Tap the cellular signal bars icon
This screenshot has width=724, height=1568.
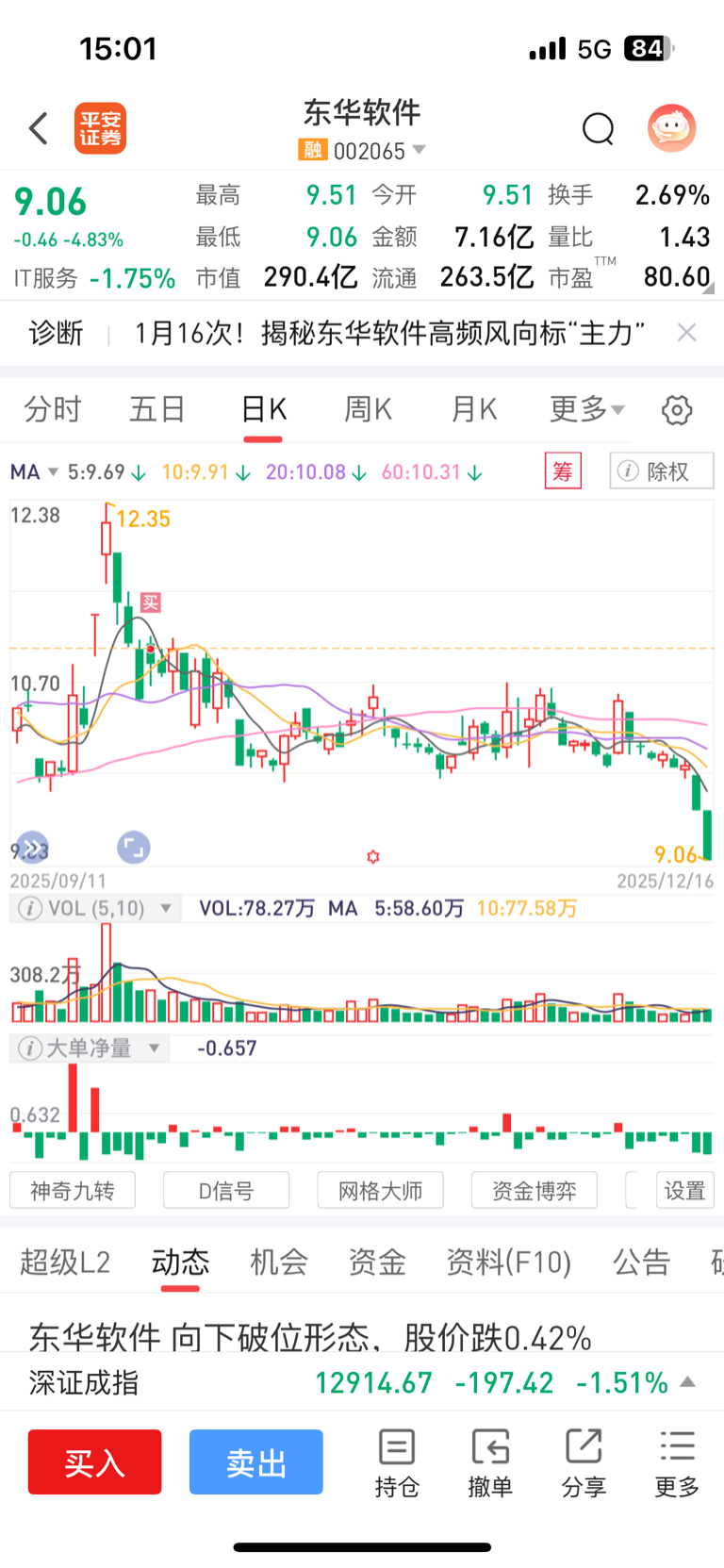pyautogui.click(x=548, y=48)
